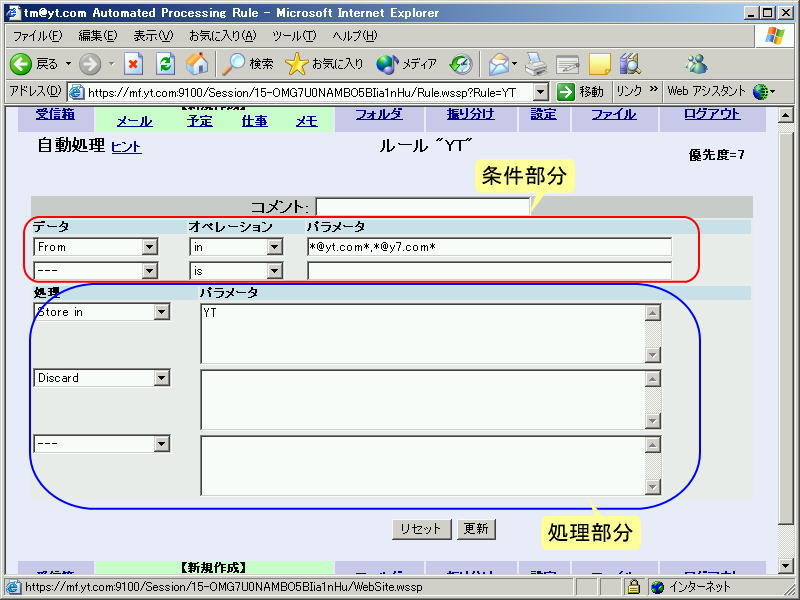Click the Print icon in toolbar
This screenshot has width=800, height=600.
pos(537,64)
